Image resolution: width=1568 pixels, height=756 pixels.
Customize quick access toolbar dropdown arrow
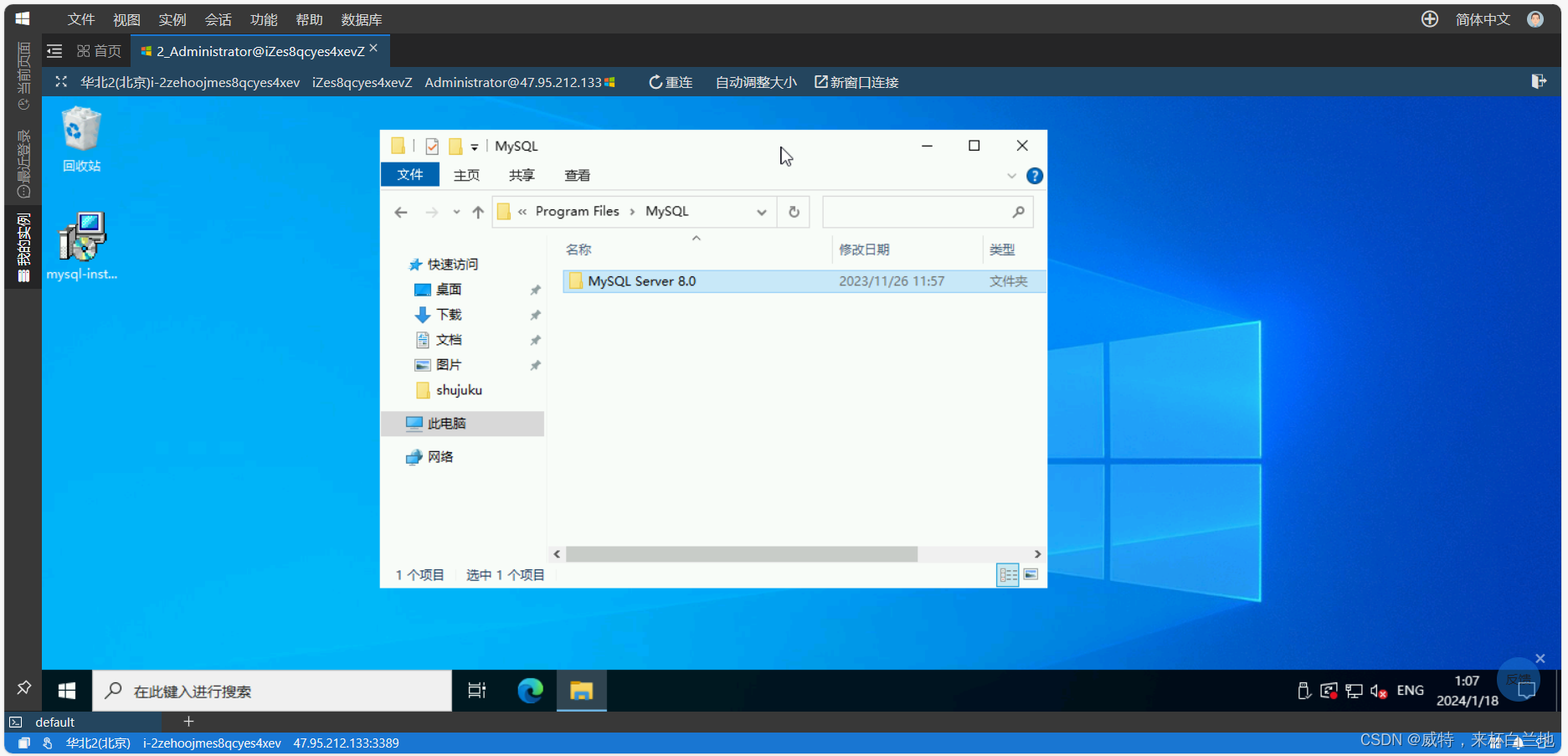(475, 147)
